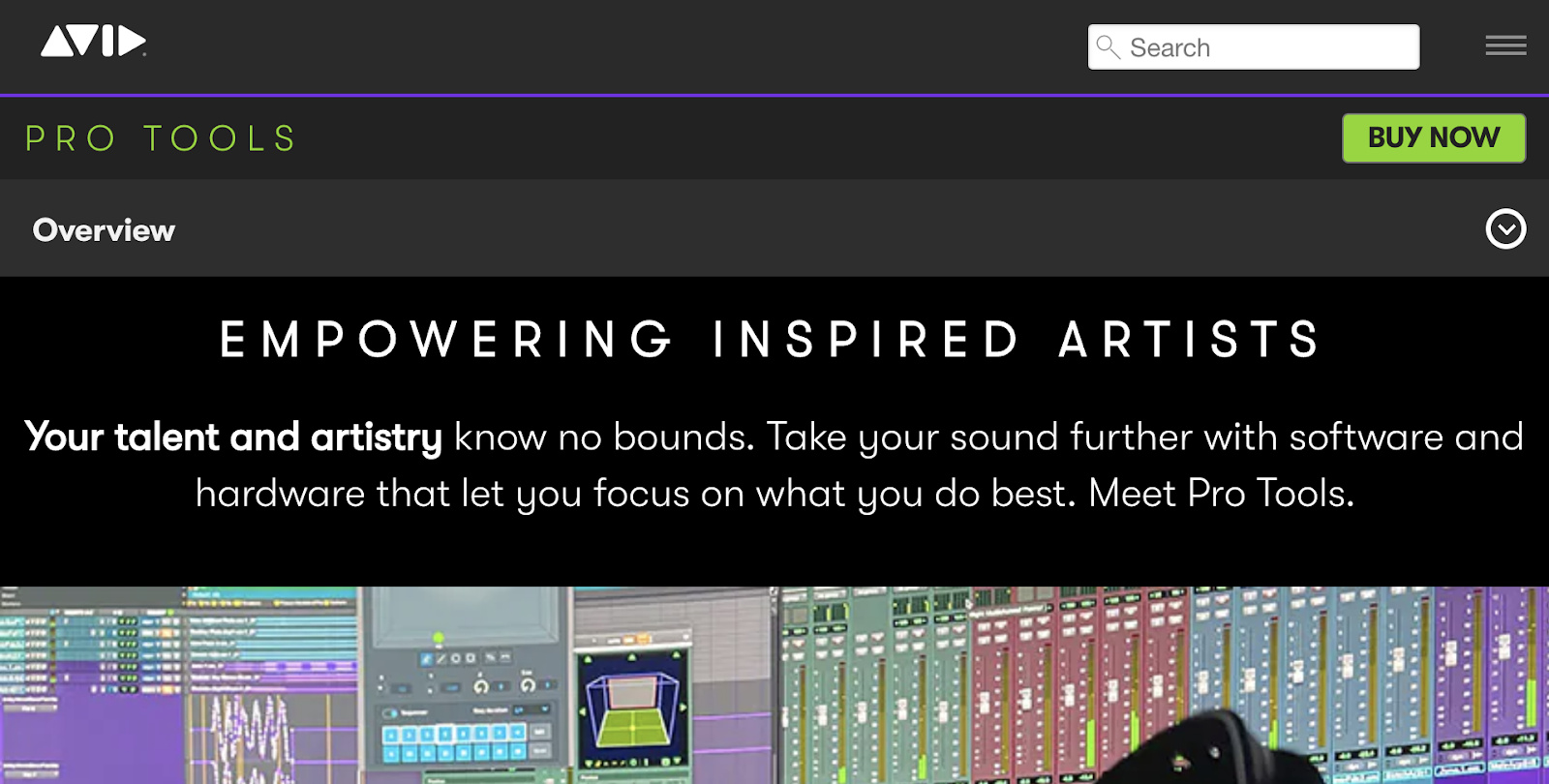The height and width of the screenshot is (784, 1549).
Task: Click the PRO TOOLS link in the header
Action: pos(161,137)
